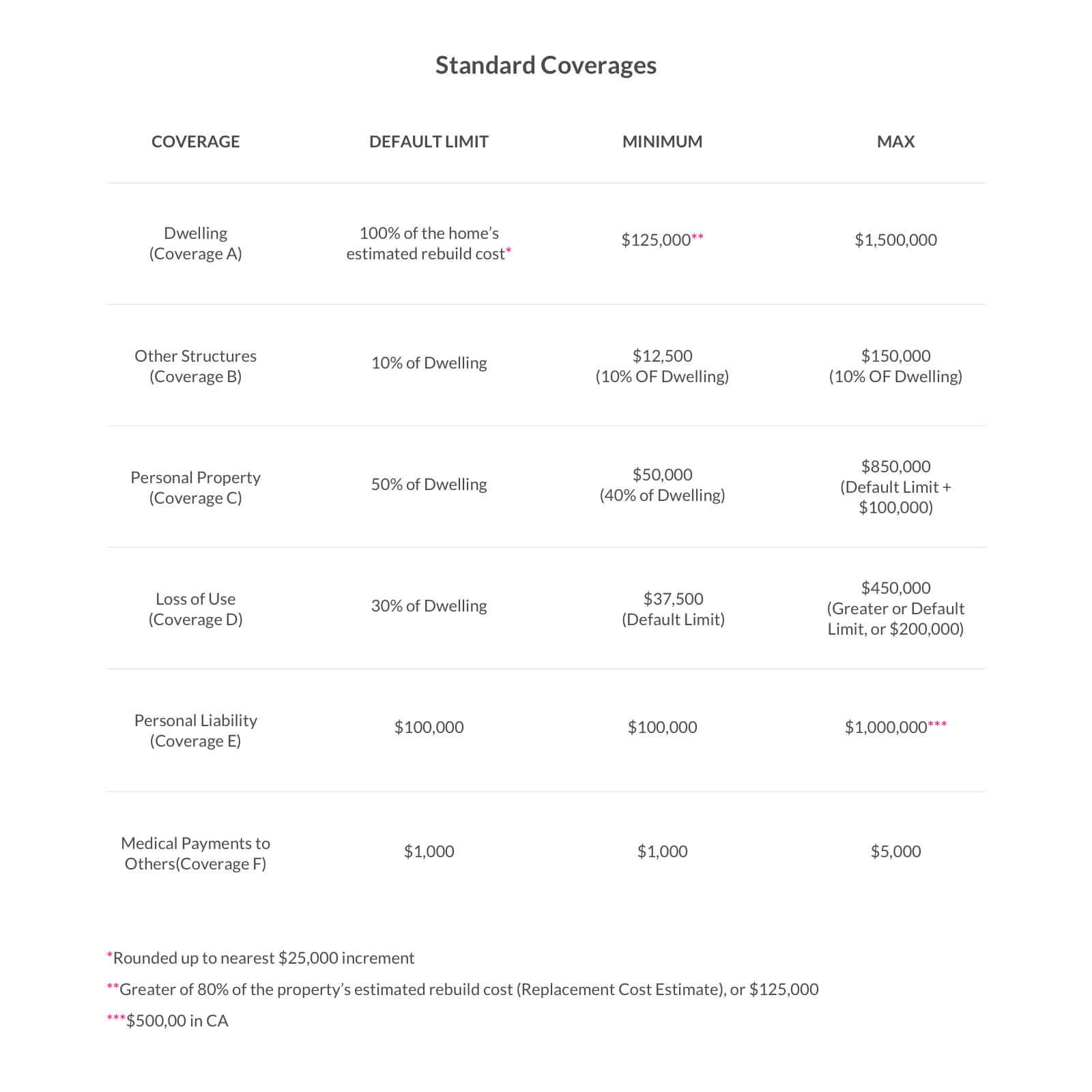Click Loss of Use (Coverage D) label
The height and width of the screenshot is (1092, 1092).
pos(195,609)
